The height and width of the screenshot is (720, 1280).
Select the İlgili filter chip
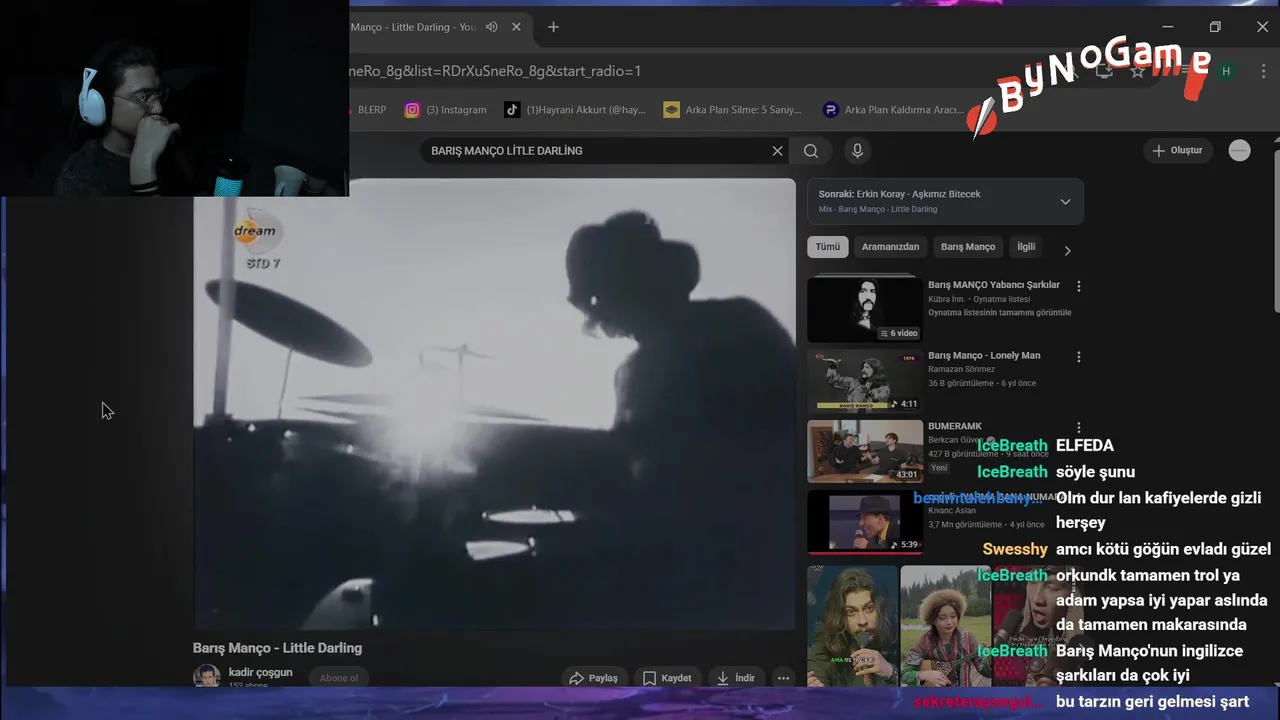[1026, 247]
